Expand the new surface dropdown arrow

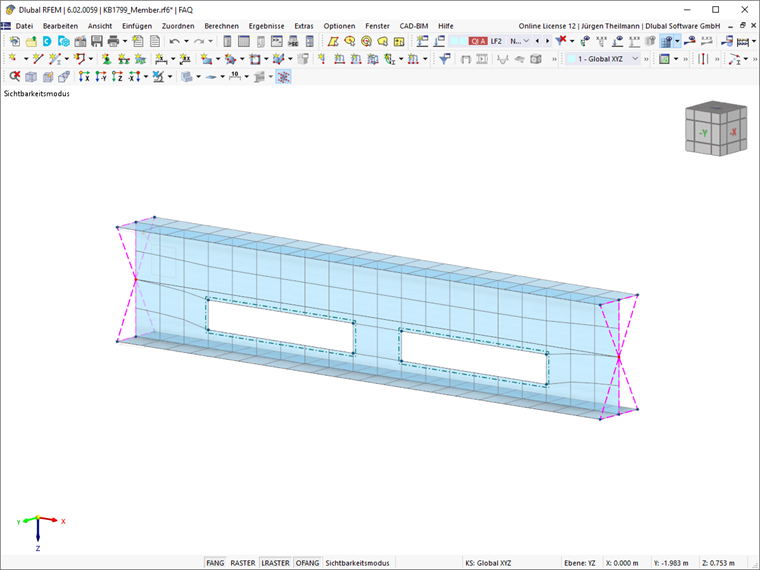coord(218,59)
